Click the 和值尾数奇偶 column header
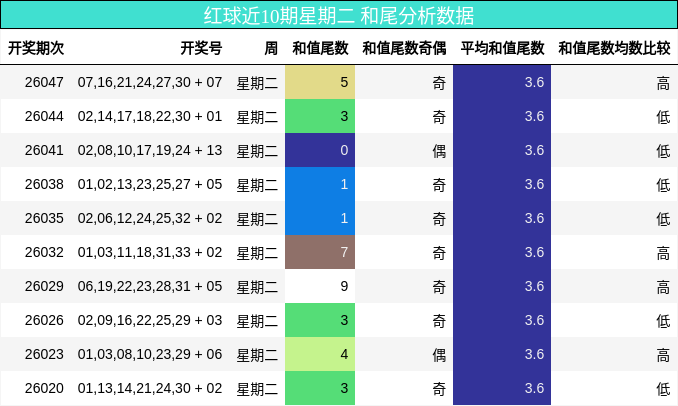The image size is (678, 406). [x=404, y=48]
